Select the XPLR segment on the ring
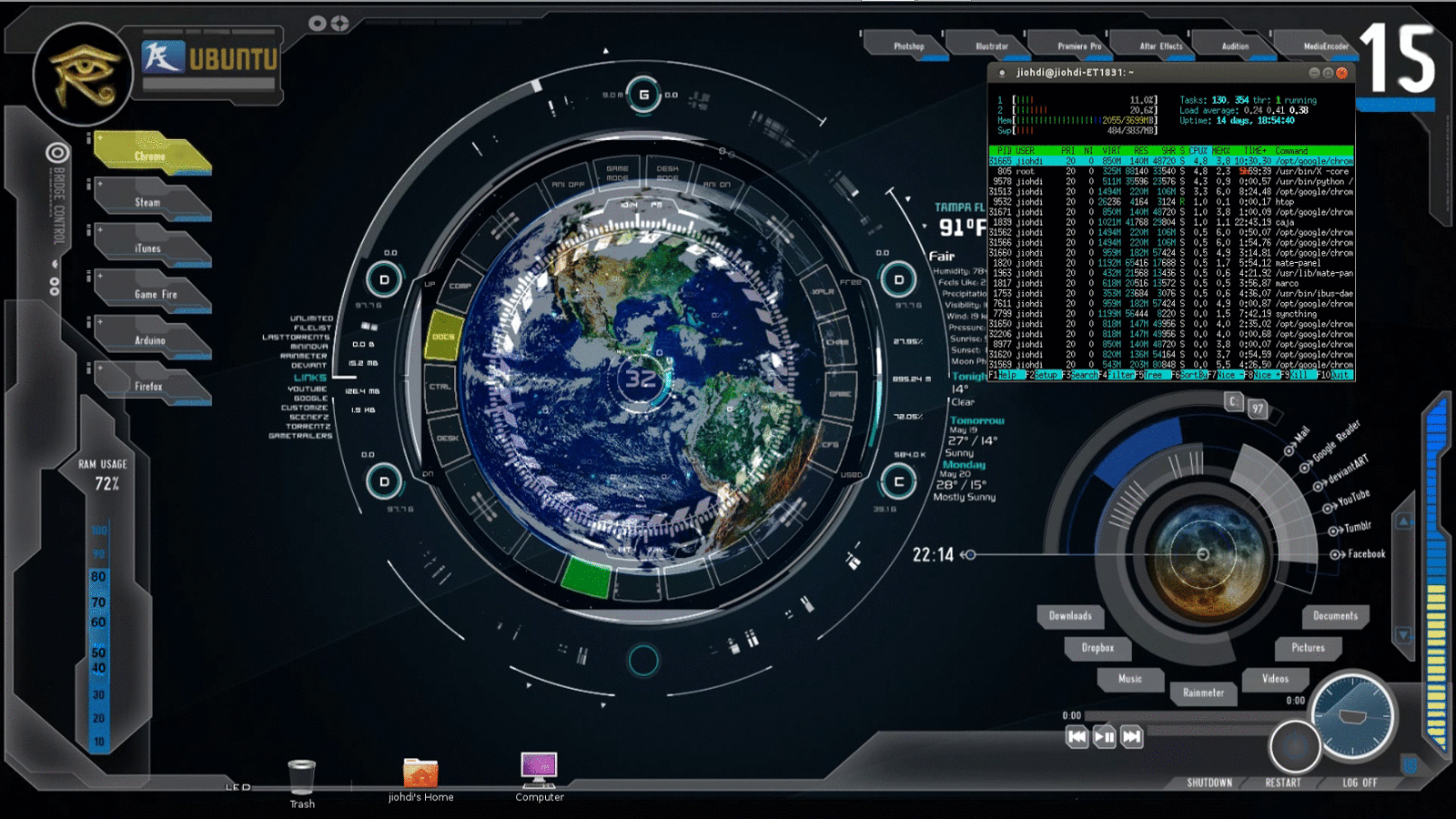This screenshot has width=1456, height=819. click(823, 291)
